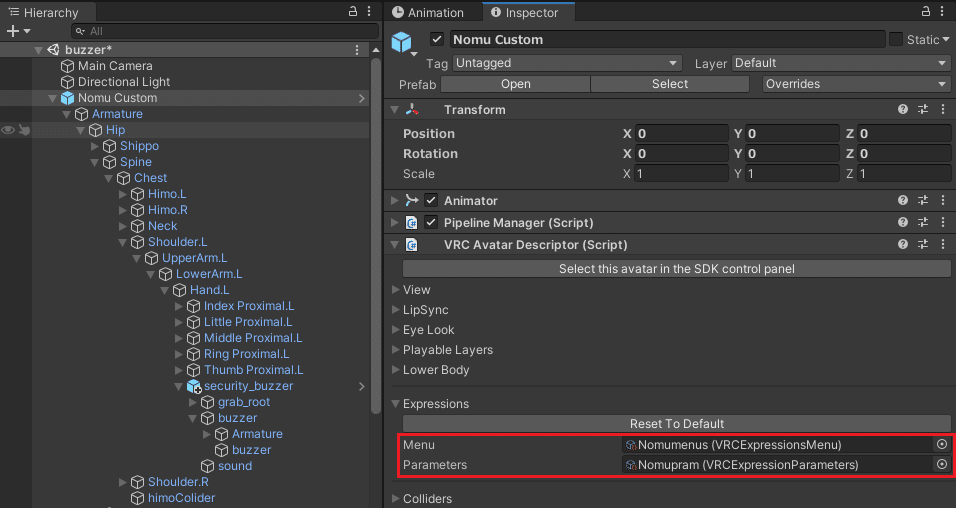
Task: Click the prefab Open button
Action: [515, 84]
